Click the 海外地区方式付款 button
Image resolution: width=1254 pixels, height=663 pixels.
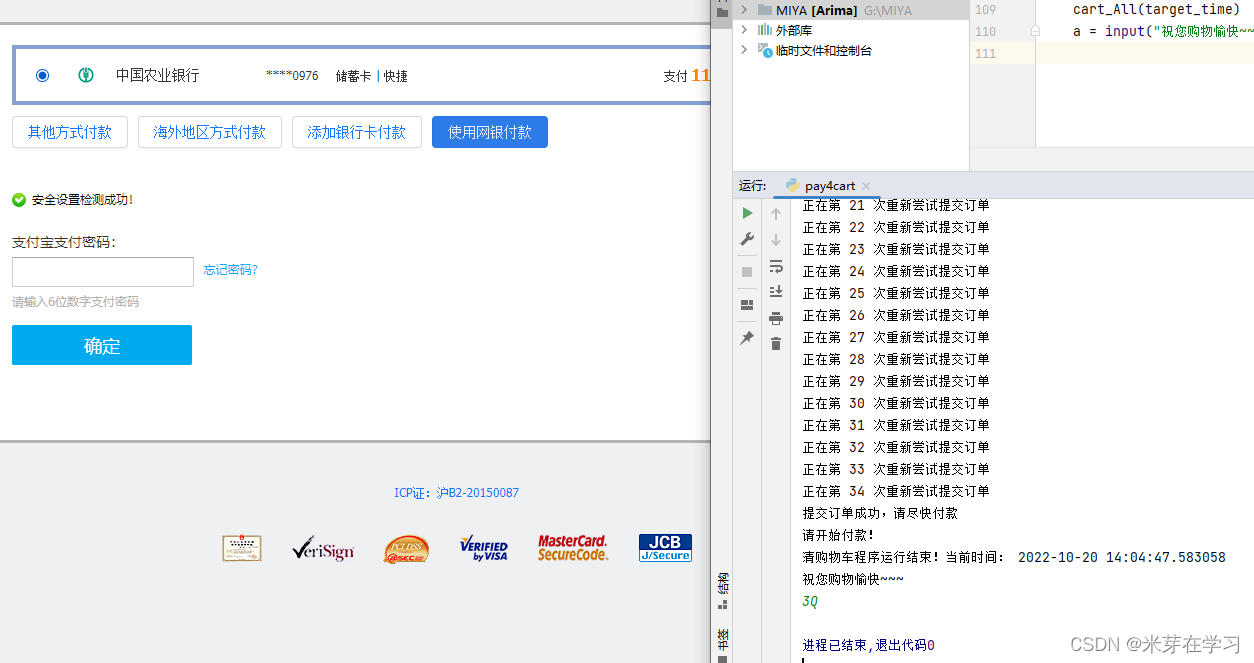210,132
